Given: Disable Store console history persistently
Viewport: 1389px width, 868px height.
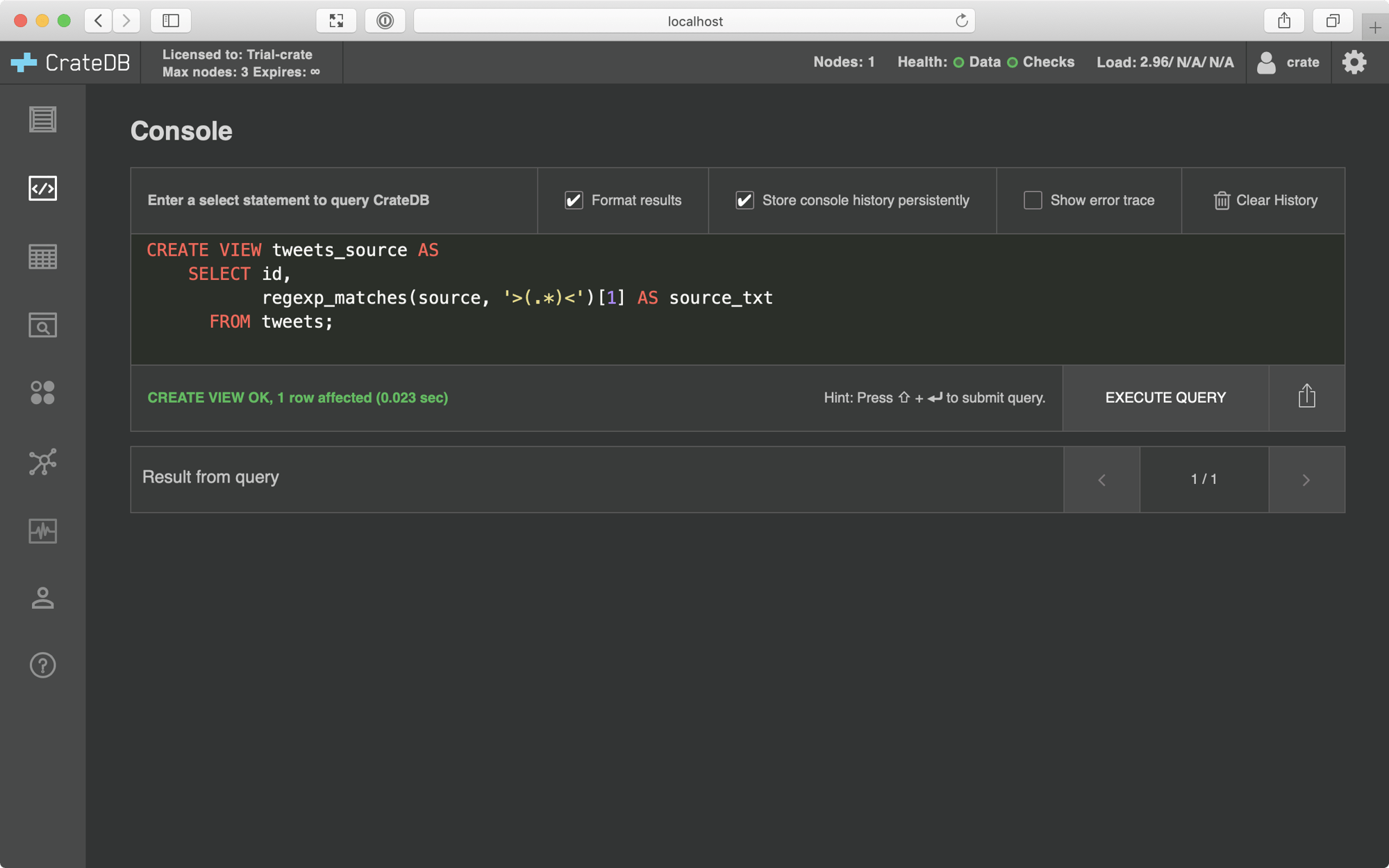Looking at the screenshot, I should (x=745, y=200).
